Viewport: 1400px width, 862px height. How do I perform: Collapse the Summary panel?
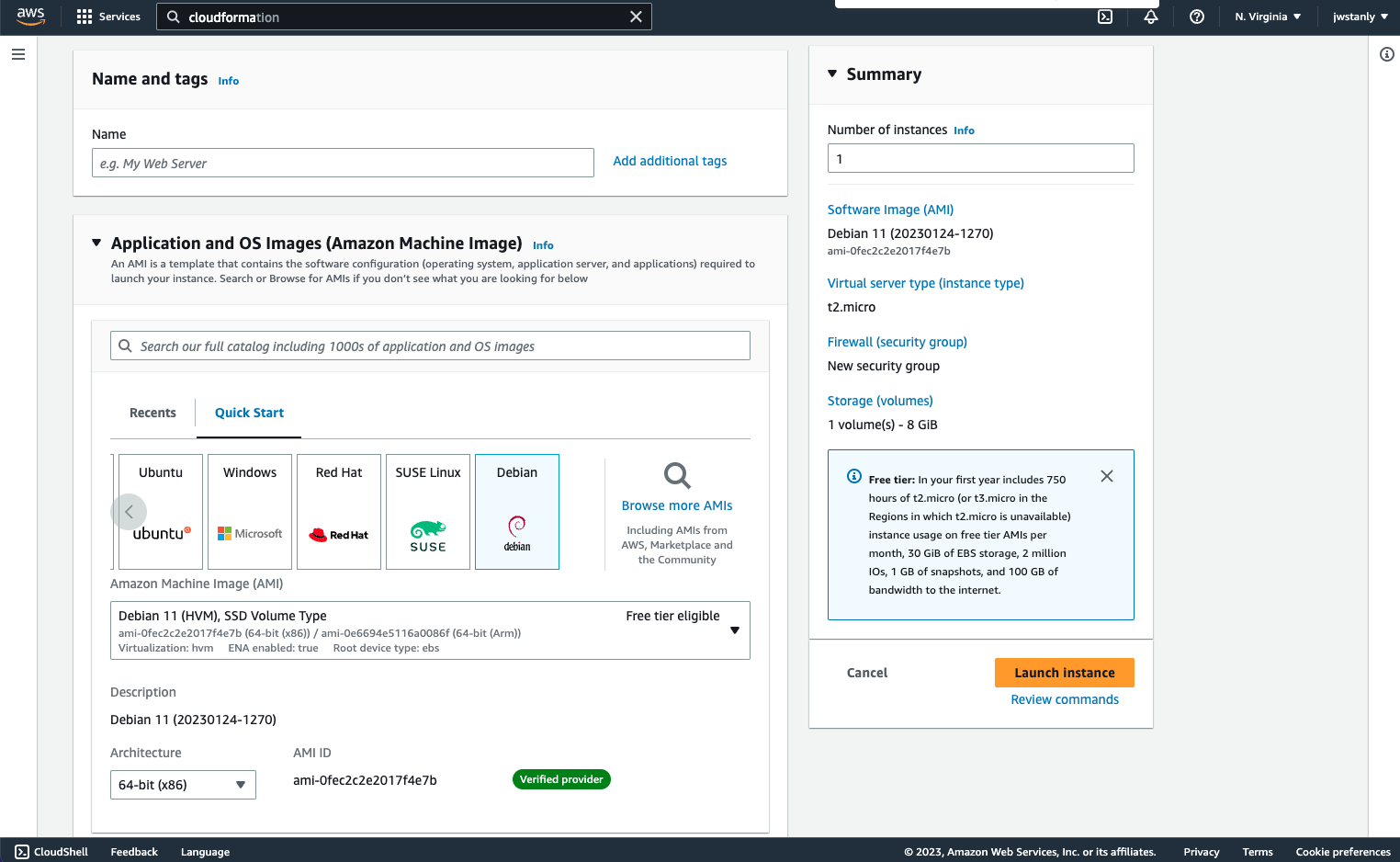[x=832, y=74]
